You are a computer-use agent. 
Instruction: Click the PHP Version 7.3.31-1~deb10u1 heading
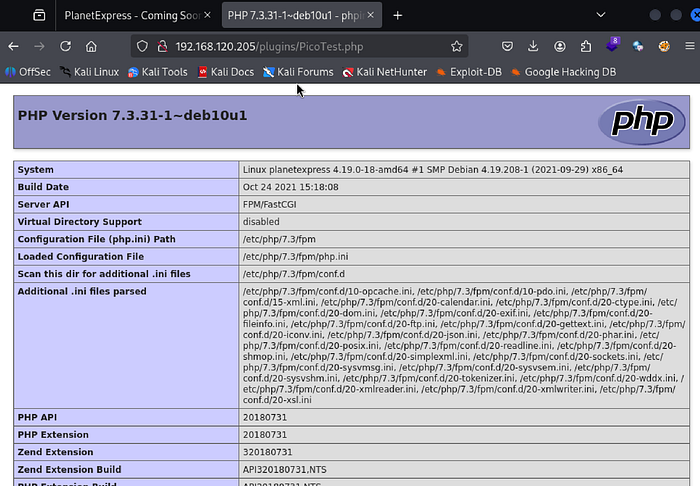[132, 116]
